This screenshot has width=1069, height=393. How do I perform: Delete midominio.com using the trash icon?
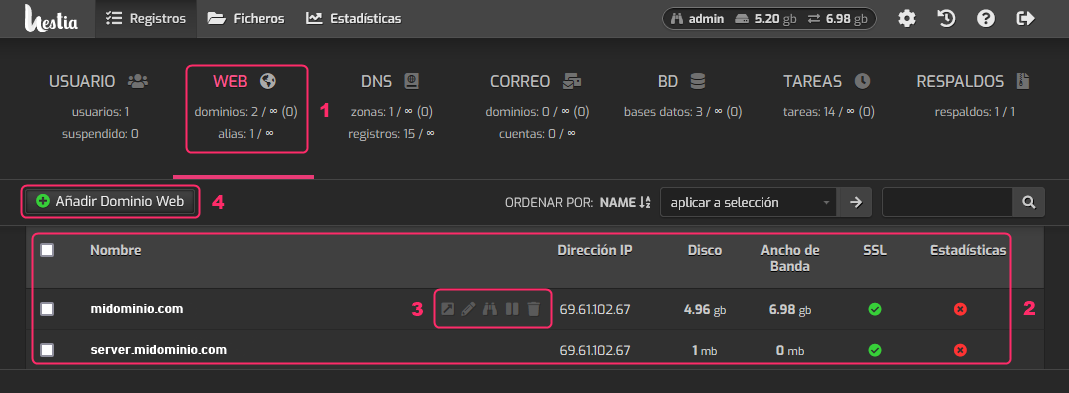pos(534,309)
